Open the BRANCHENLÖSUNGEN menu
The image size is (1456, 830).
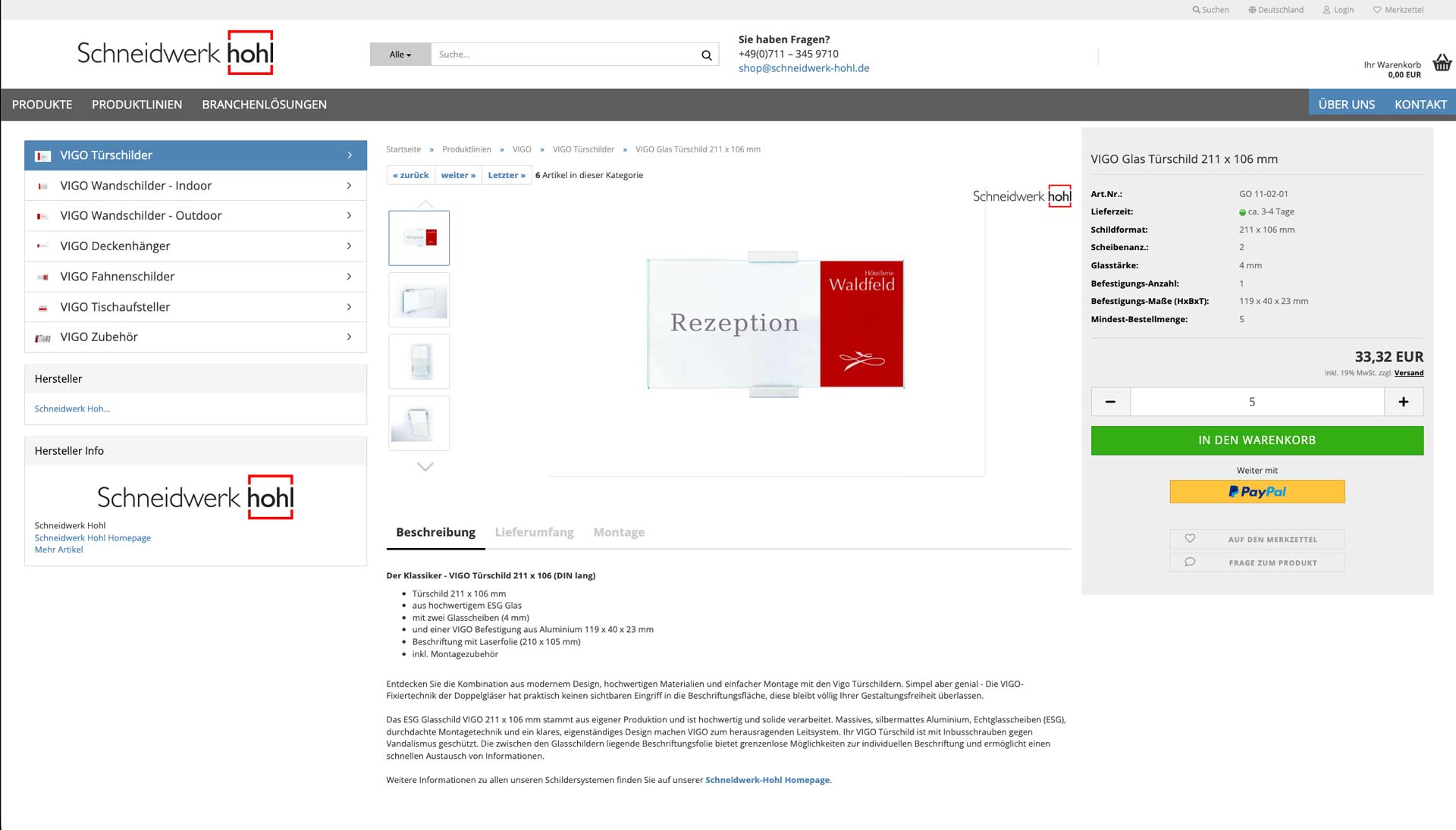tap(265, 105)
